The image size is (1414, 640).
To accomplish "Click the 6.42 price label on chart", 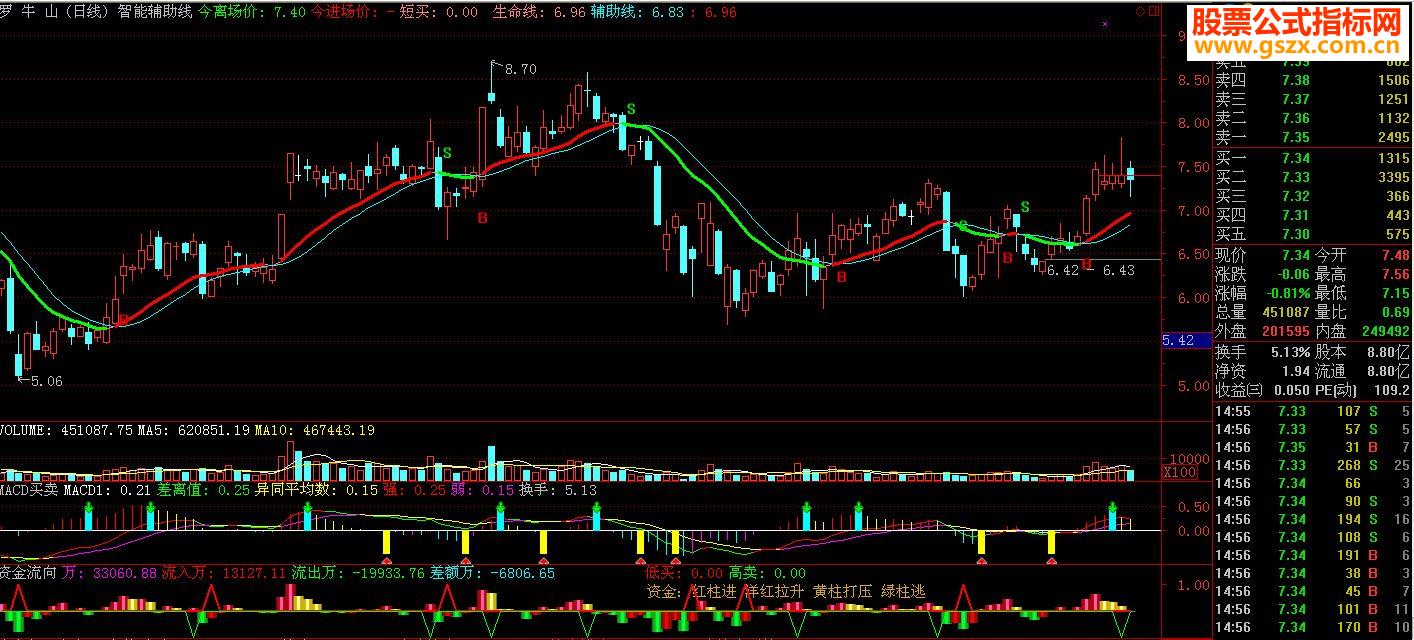I will pyautogui.click(x=1063, y=271).
